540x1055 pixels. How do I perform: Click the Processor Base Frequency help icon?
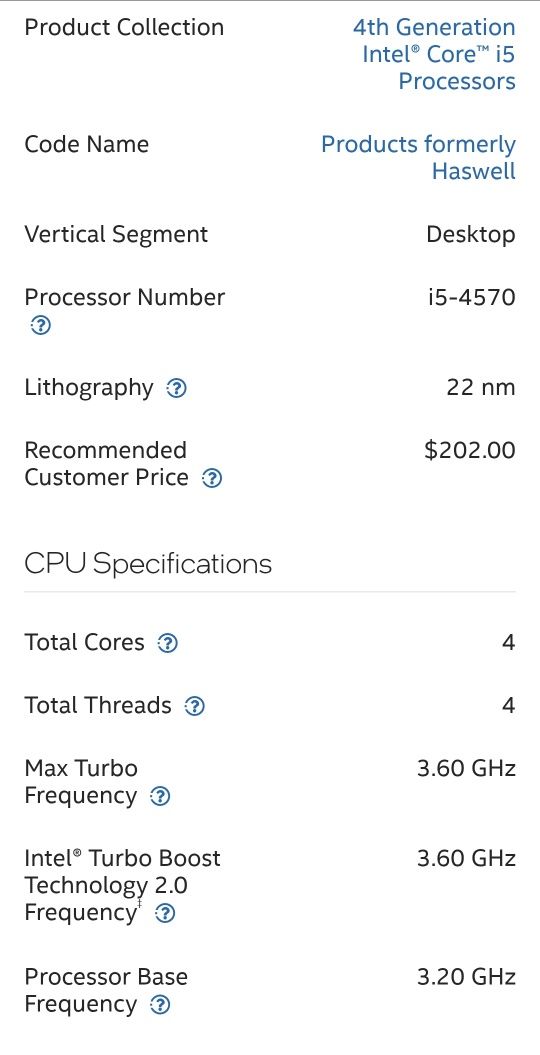159,1005
